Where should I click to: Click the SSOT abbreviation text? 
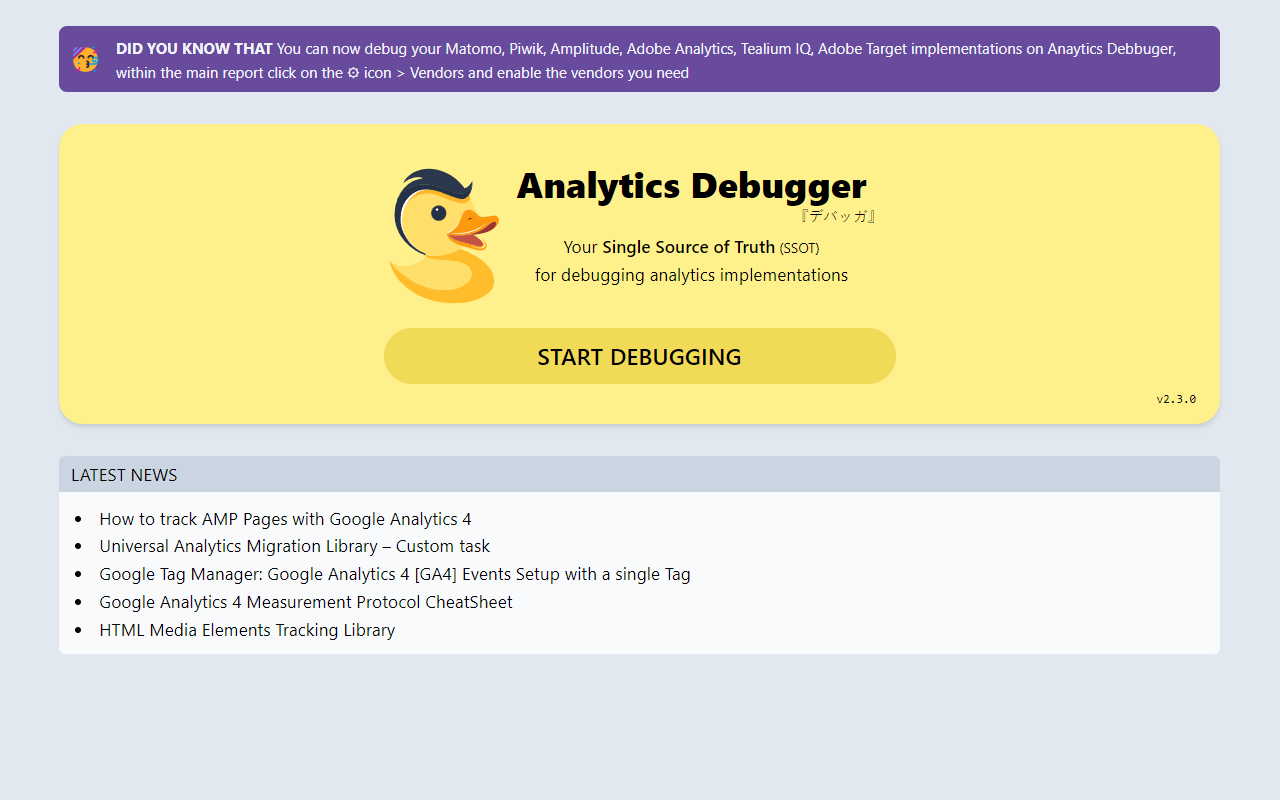click(799, 248)
